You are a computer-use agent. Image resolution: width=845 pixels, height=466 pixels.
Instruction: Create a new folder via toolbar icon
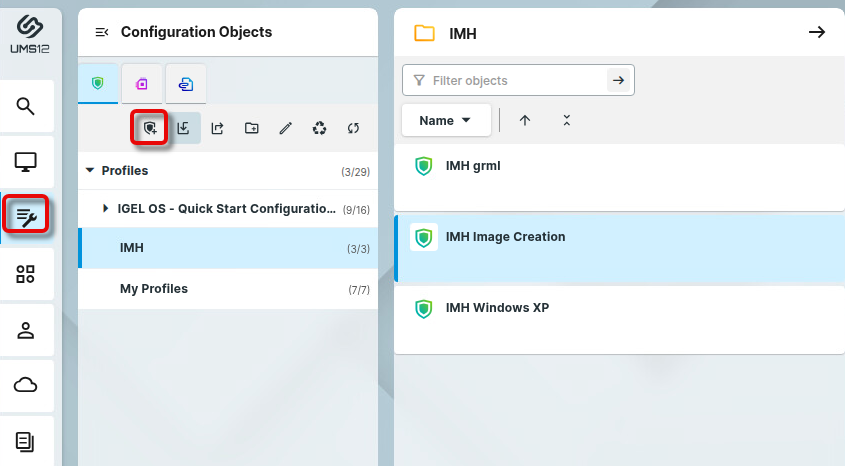coord(251,128)
